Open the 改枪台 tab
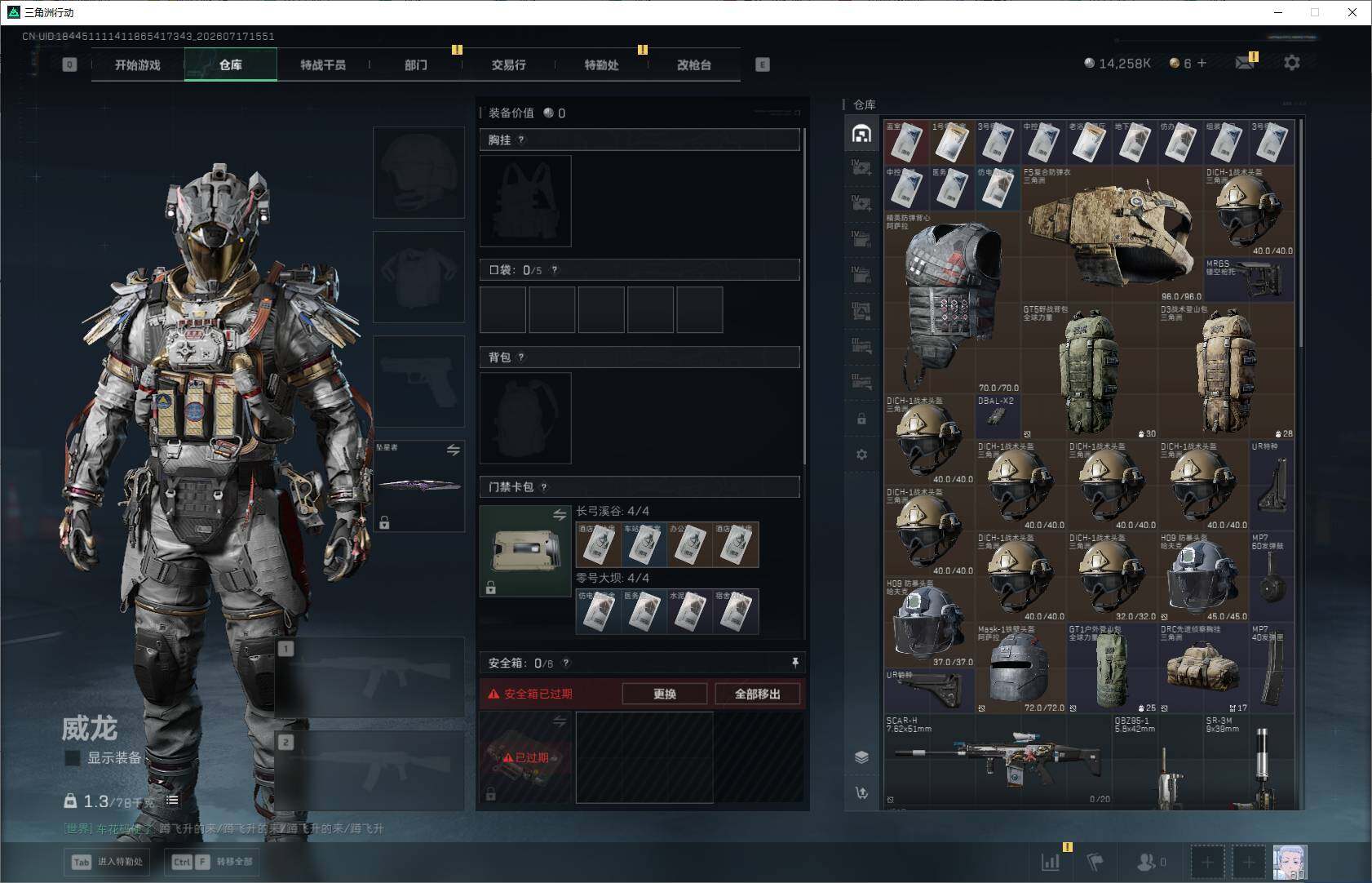Screen dimensions: 1372x883 [x=694, y=64]
